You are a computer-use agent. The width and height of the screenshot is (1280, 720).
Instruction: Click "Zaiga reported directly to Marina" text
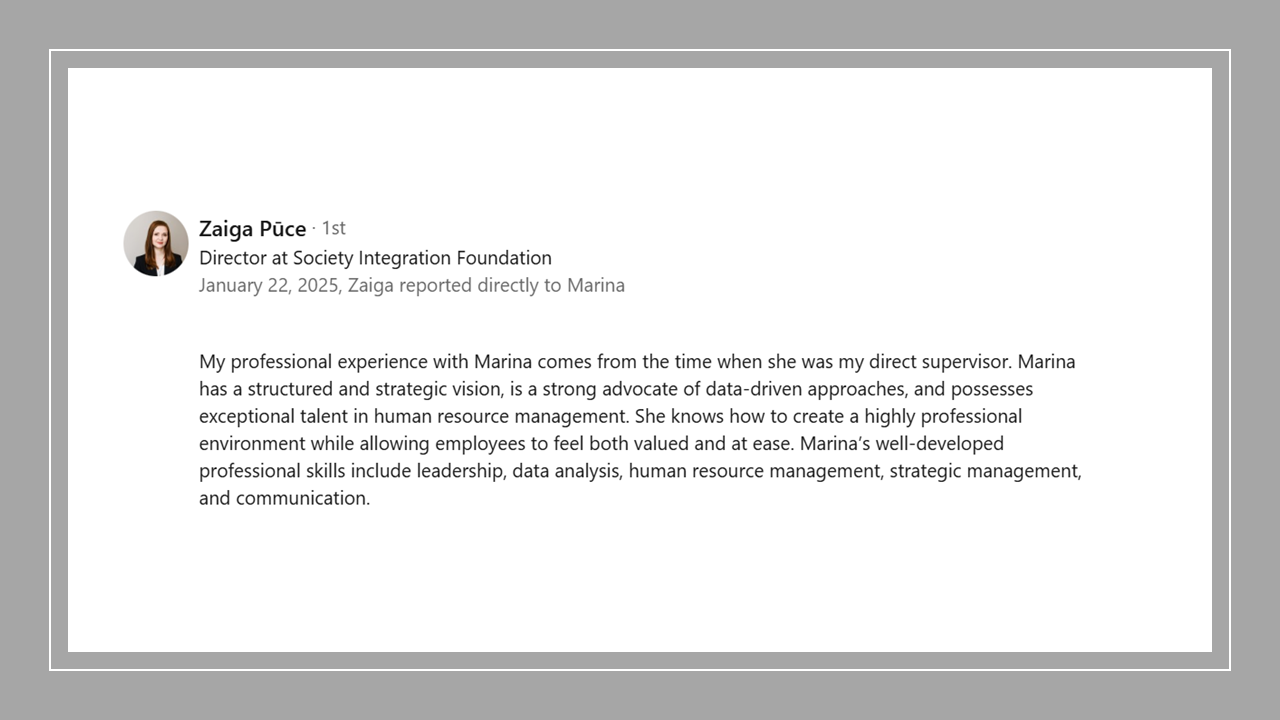point(486,285)
